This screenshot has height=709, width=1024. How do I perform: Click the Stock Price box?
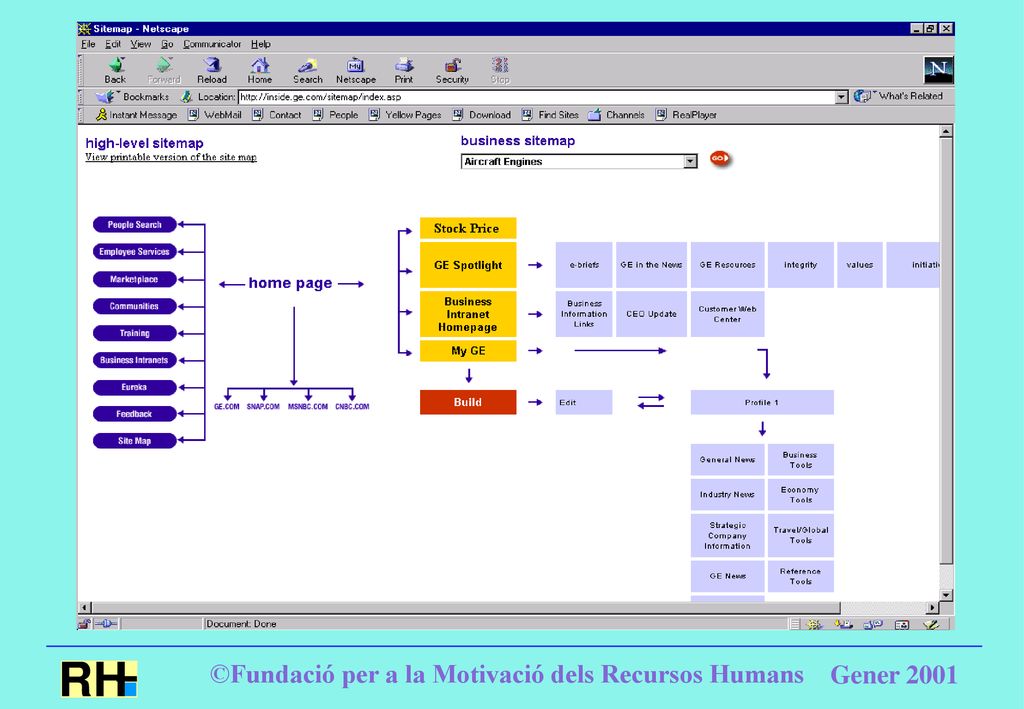coord(468,228)
